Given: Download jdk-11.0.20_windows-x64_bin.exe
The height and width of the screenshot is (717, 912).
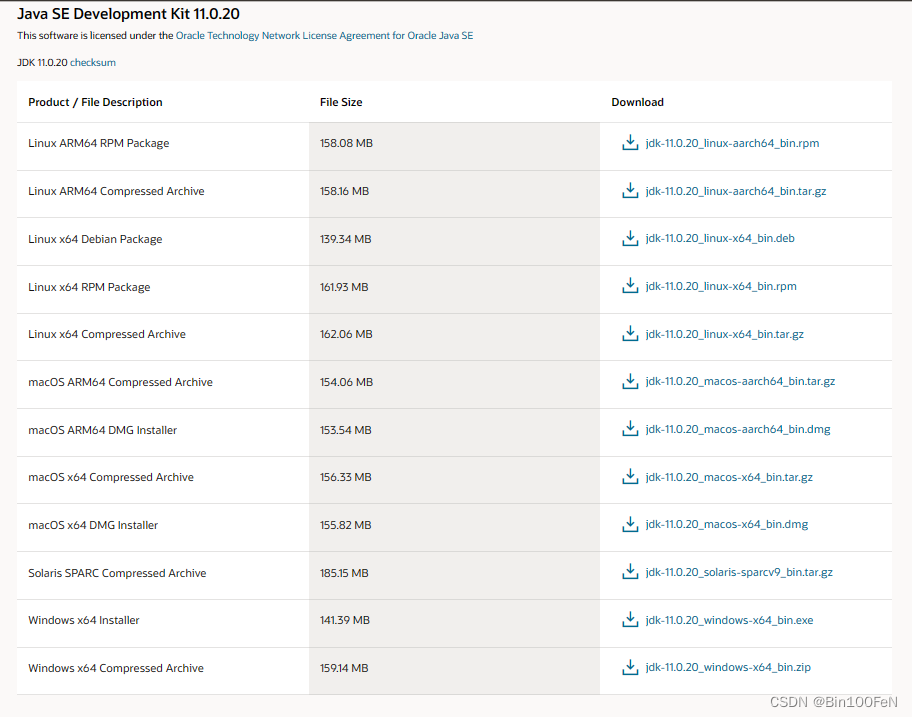Looking at the screenshot, I should coord(729,620).
